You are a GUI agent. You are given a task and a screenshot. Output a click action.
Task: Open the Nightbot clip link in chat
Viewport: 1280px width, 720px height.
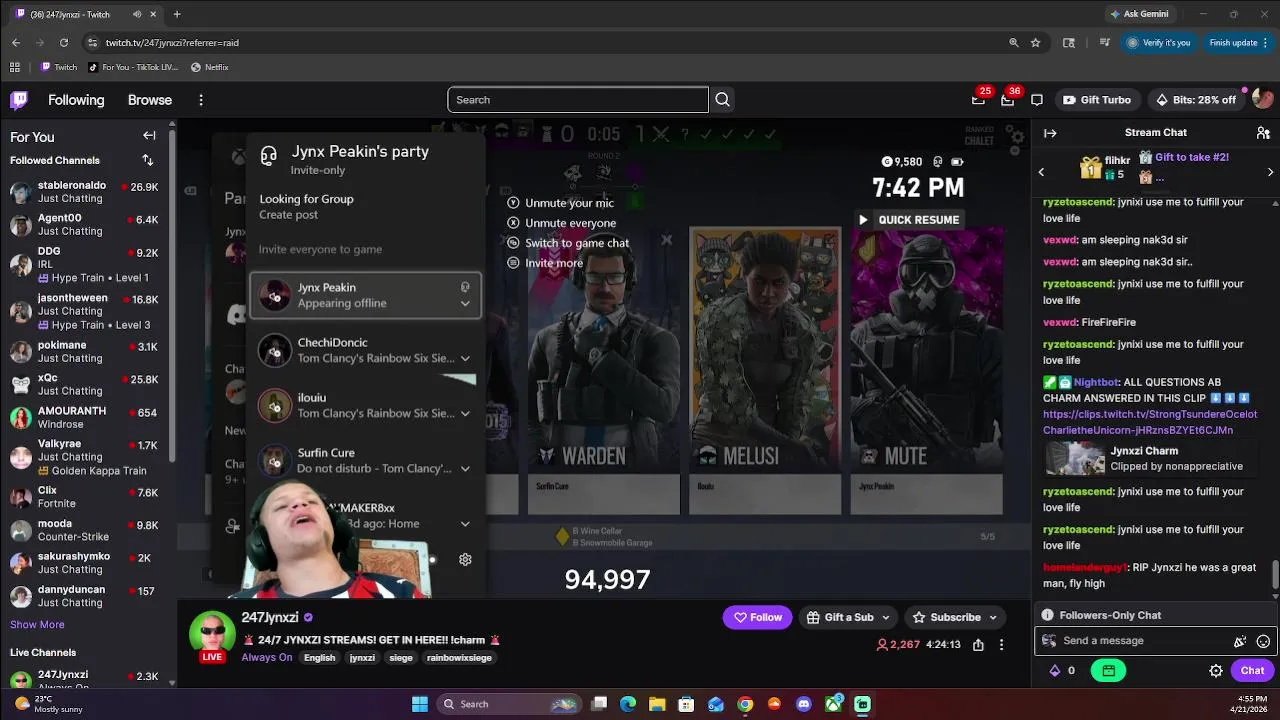point(1150,422)
